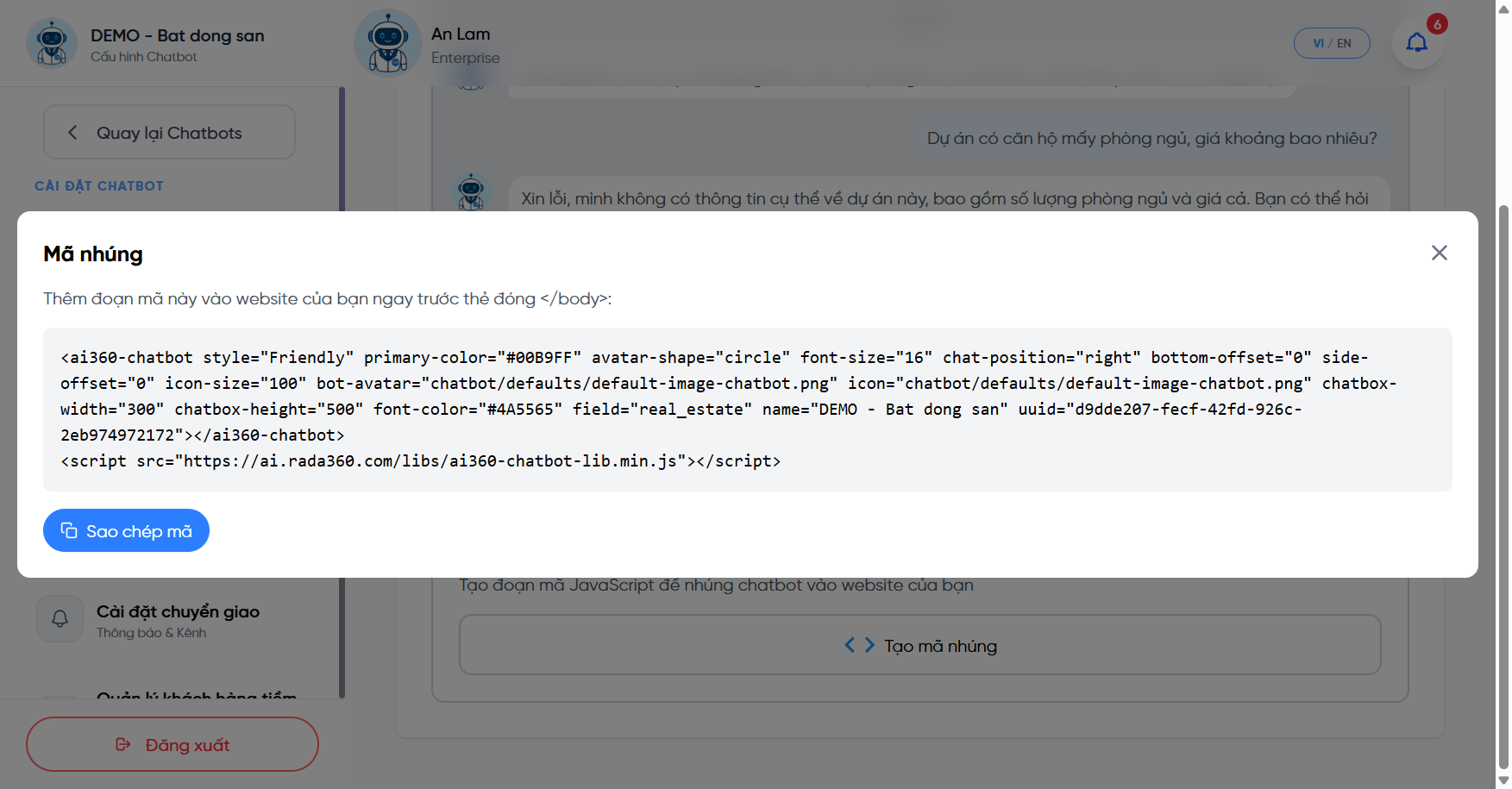Click the Sao chép mã button
Viewport: 1512px width, 789px height.
[x=126, y=530]
